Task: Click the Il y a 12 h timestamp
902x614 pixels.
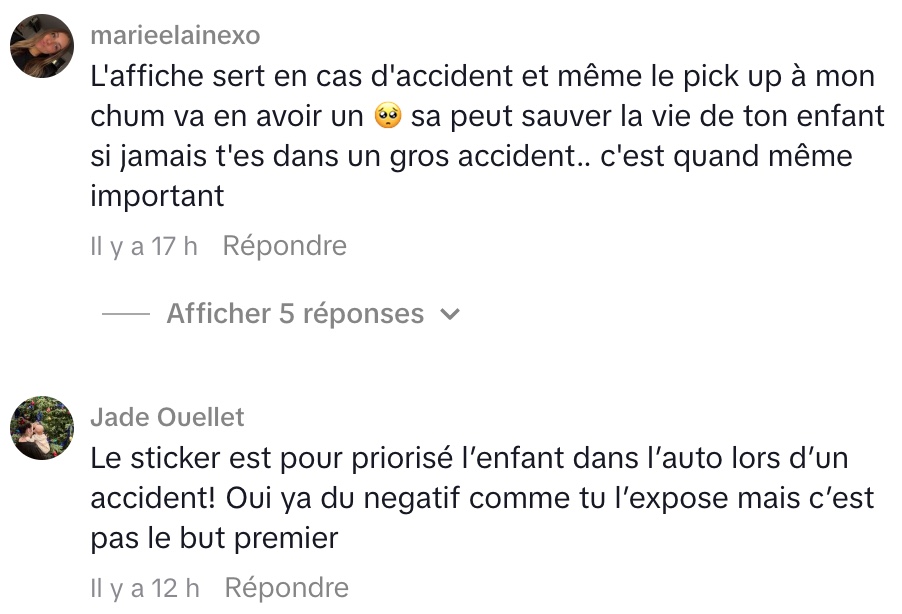Action: pos(145,588)
